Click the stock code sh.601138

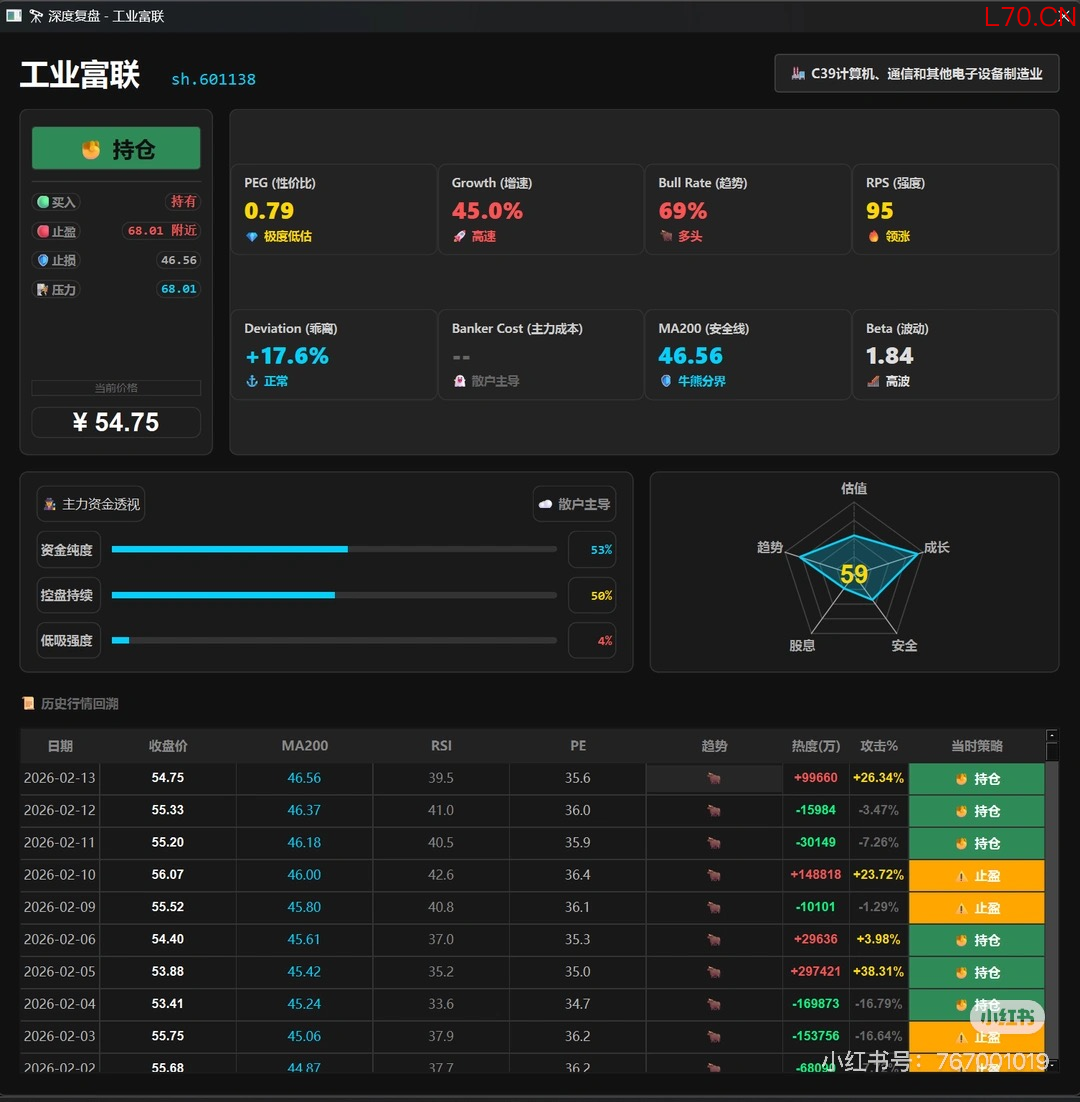click(x=213, y=79)
